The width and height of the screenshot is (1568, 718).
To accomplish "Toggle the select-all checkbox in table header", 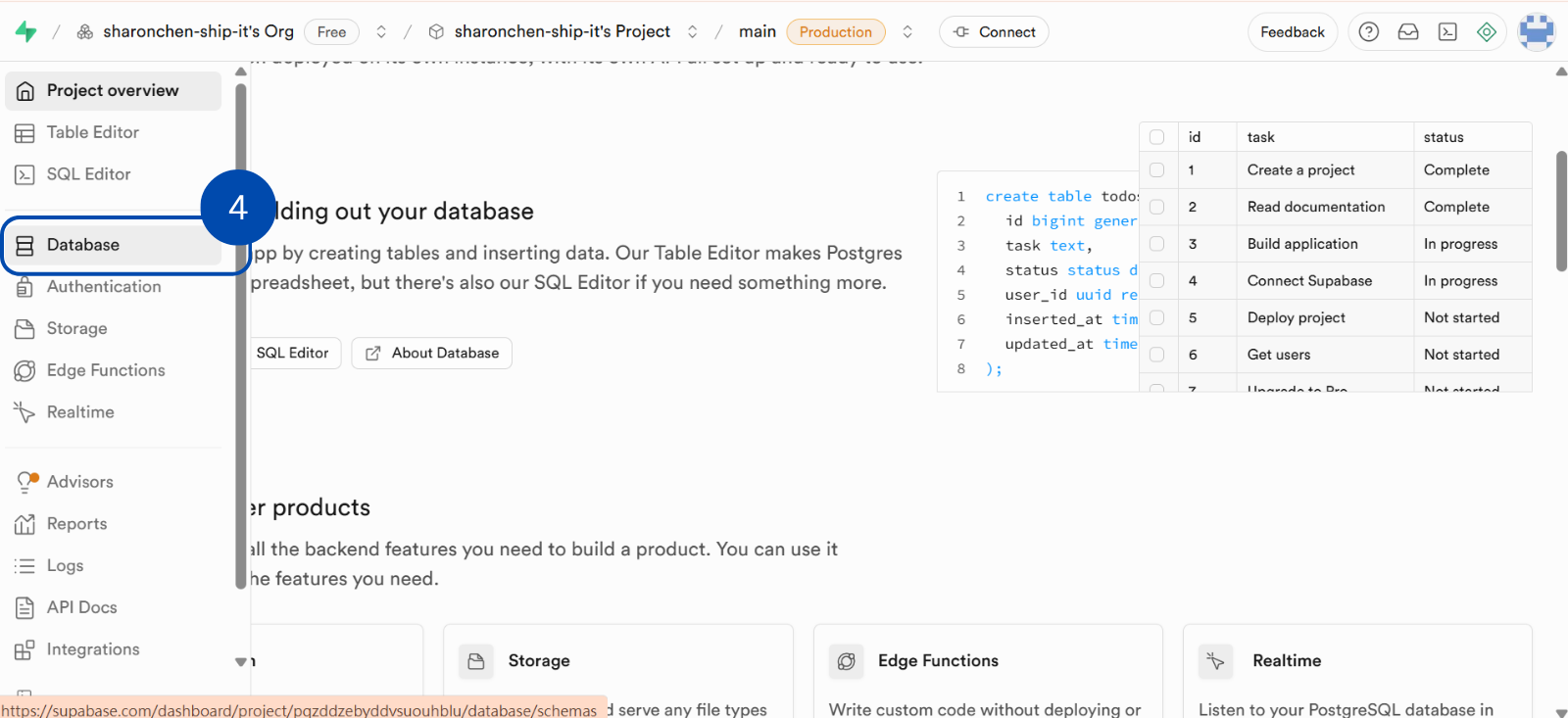I will 1157,137.
